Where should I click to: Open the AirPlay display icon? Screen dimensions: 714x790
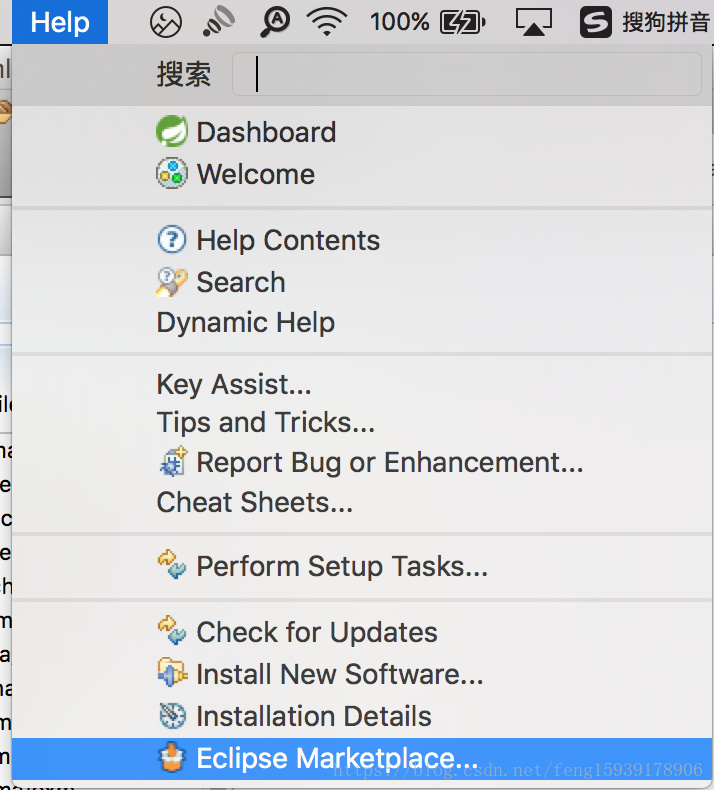click(534, 23)
